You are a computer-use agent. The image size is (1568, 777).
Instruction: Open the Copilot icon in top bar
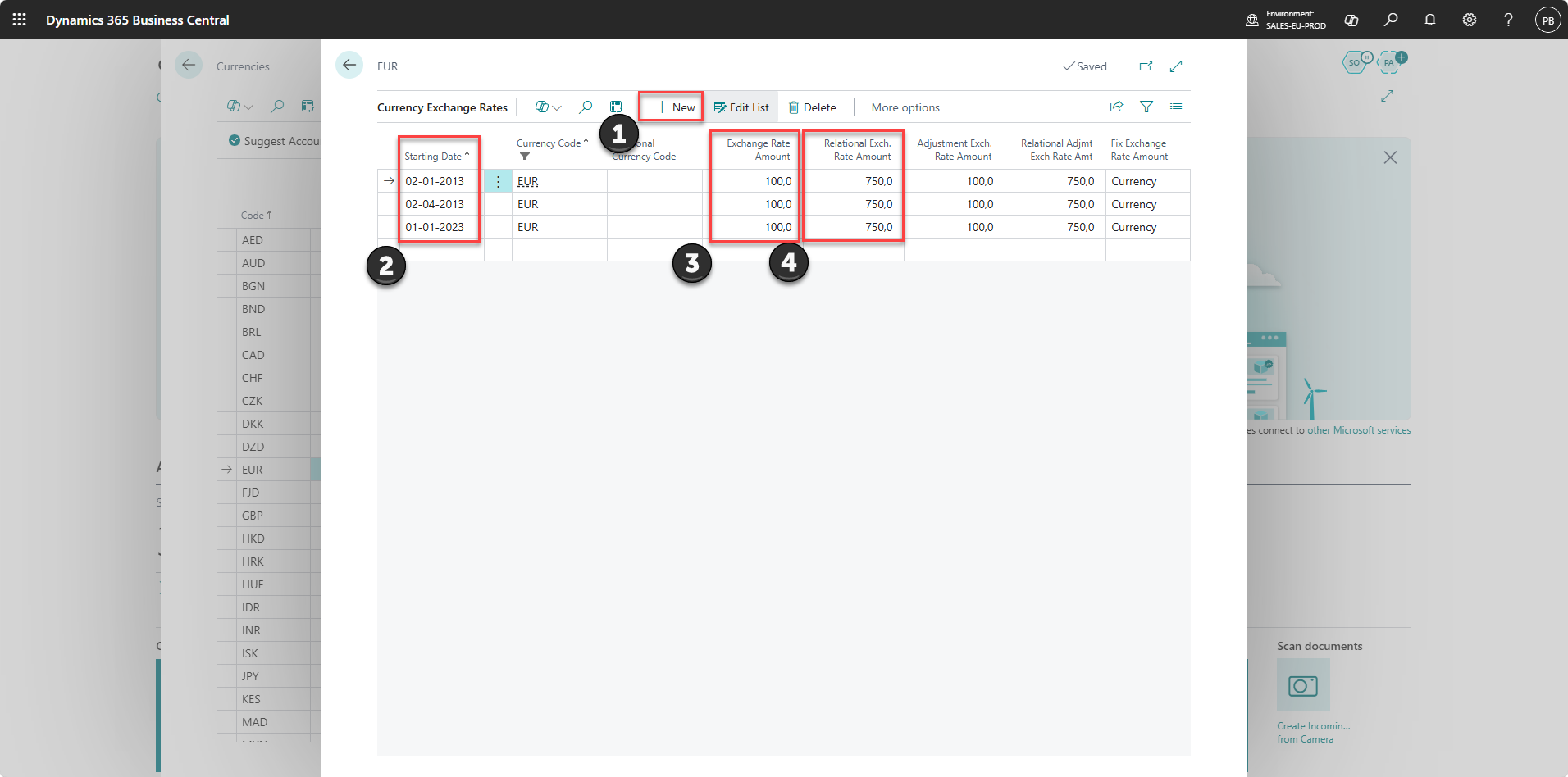1351,20
